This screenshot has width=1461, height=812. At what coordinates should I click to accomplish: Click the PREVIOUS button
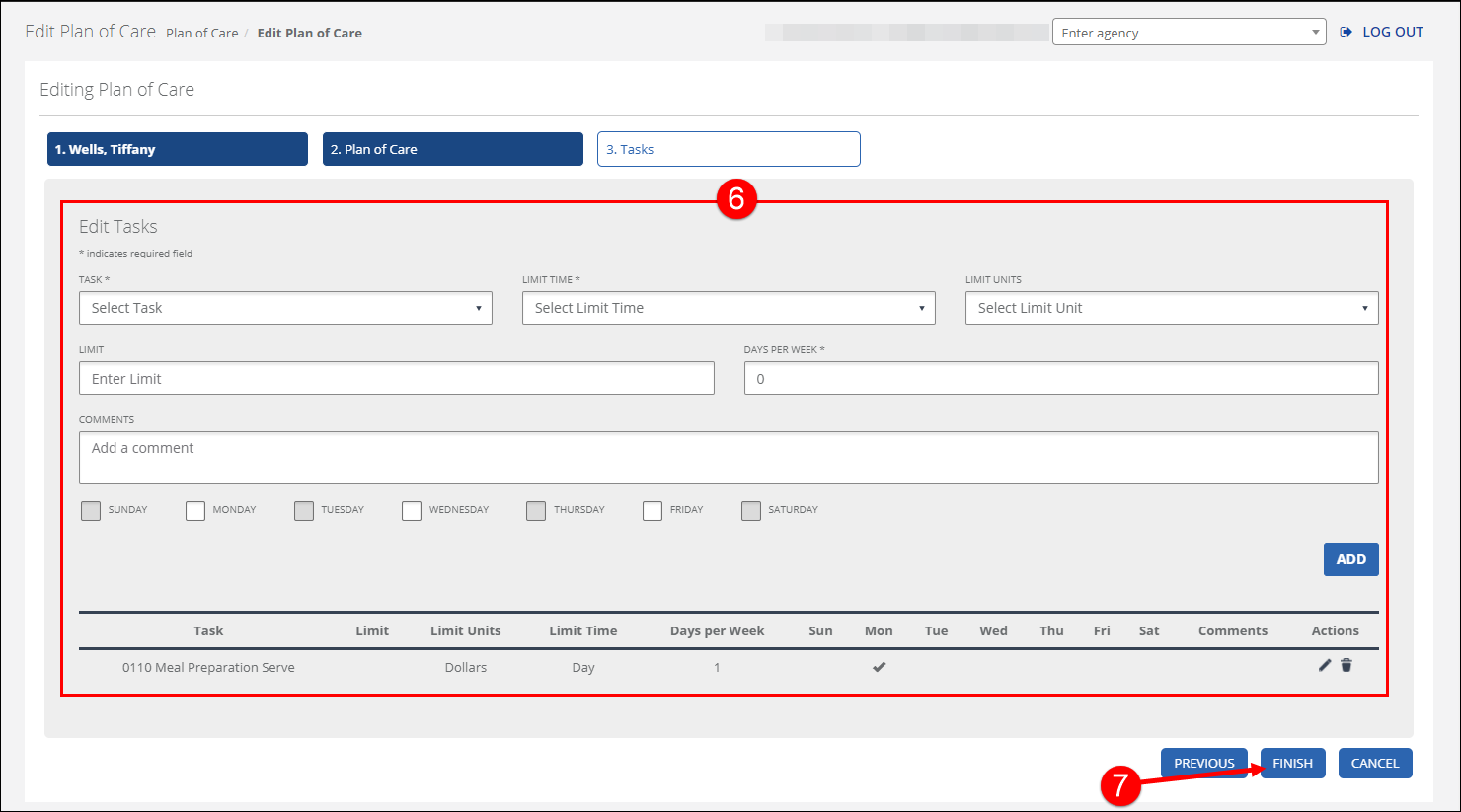1203,763
